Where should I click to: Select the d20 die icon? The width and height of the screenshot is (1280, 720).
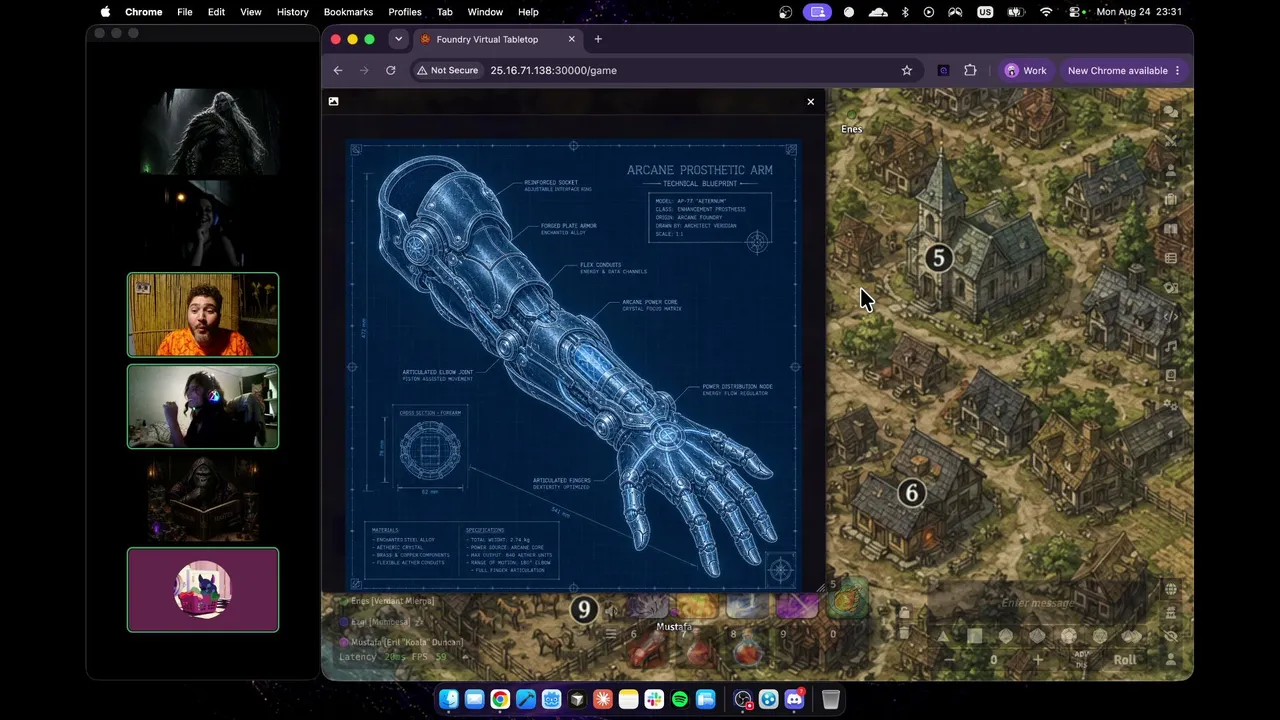(1100, 636)
